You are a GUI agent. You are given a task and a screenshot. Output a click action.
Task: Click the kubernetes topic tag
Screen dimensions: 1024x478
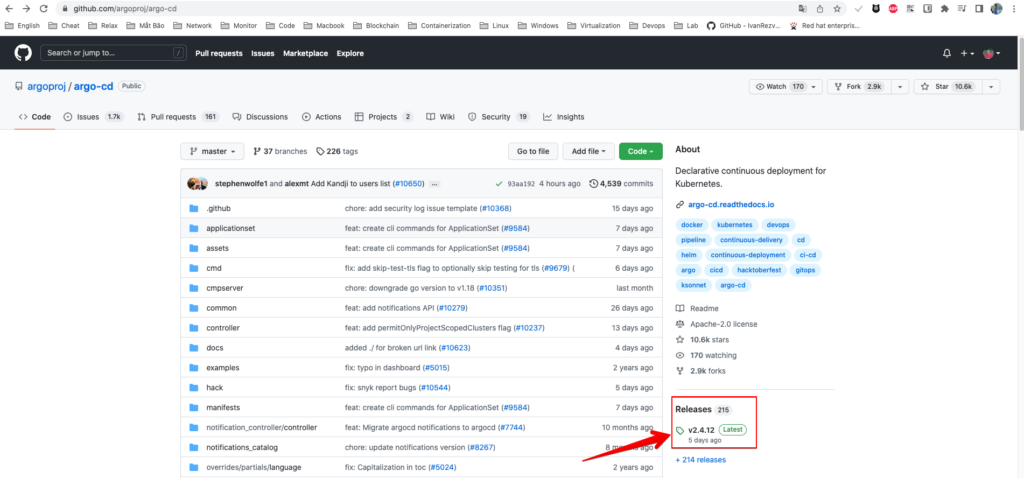735,225
